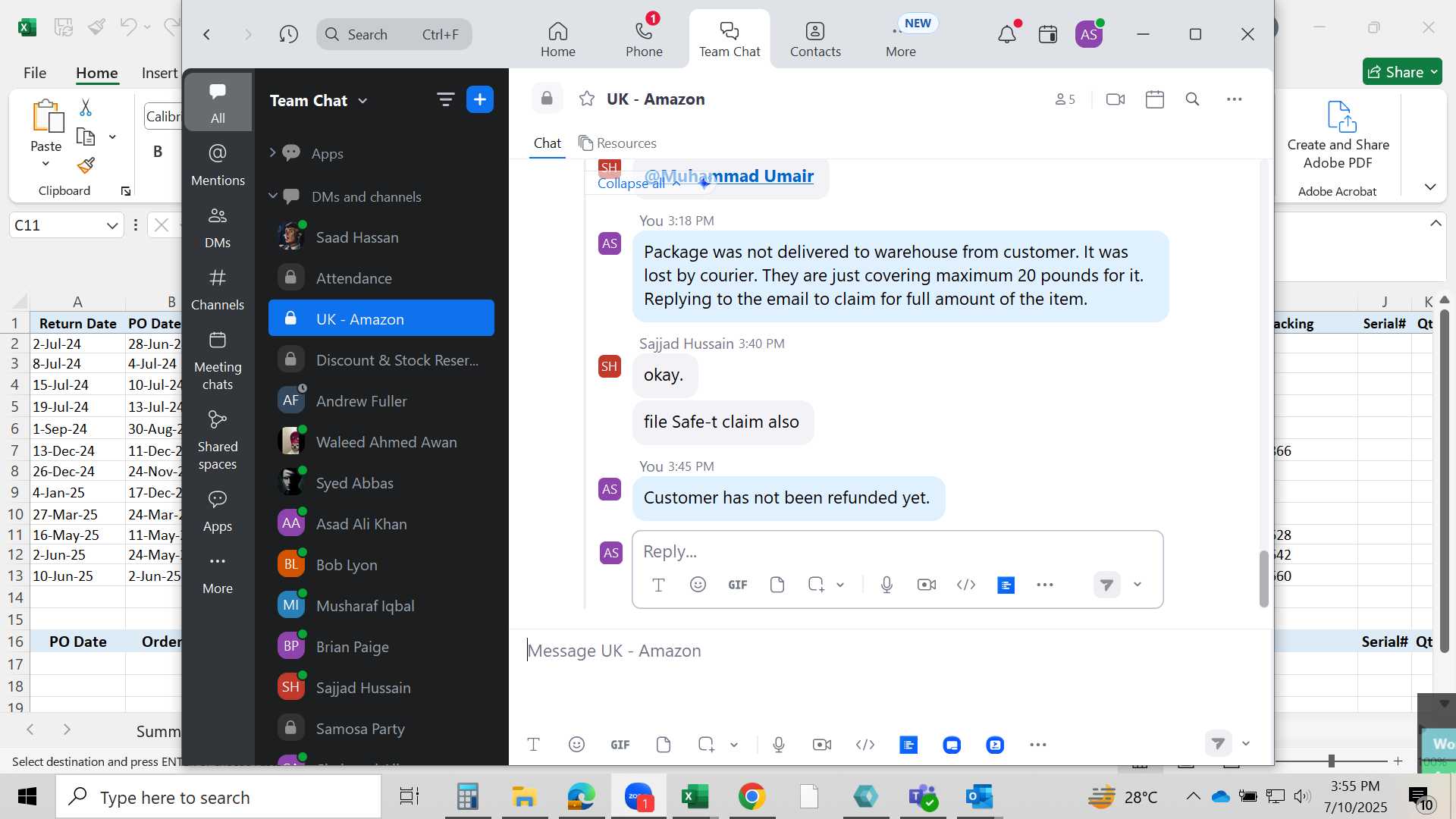The height and width of the screenshot is (819, 1456).
Task: Schedule meeting using channel header calendar icon
Action: pos(1155,99)
